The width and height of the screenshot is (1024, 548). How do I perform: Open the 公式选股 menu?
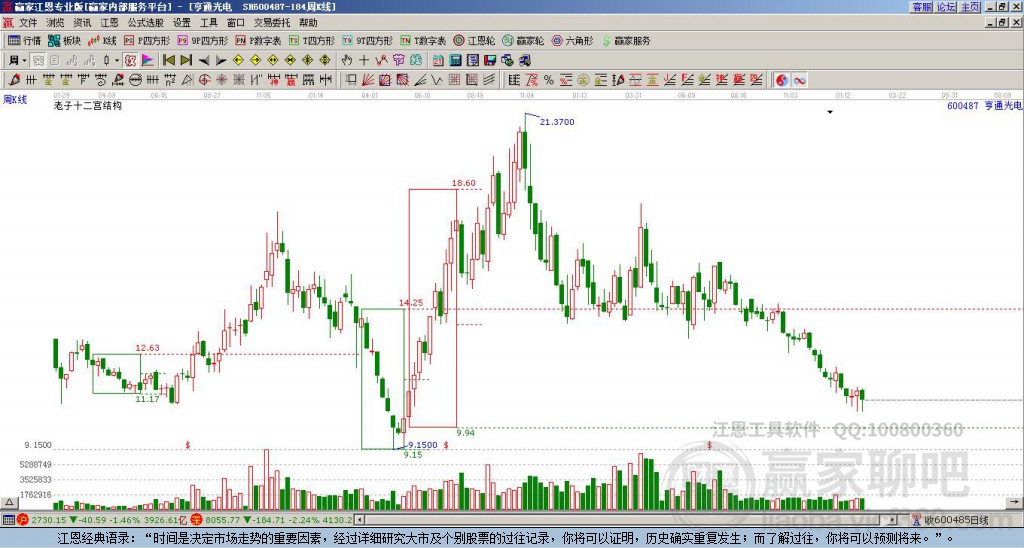pyautogui.click(x=146, y=23)
